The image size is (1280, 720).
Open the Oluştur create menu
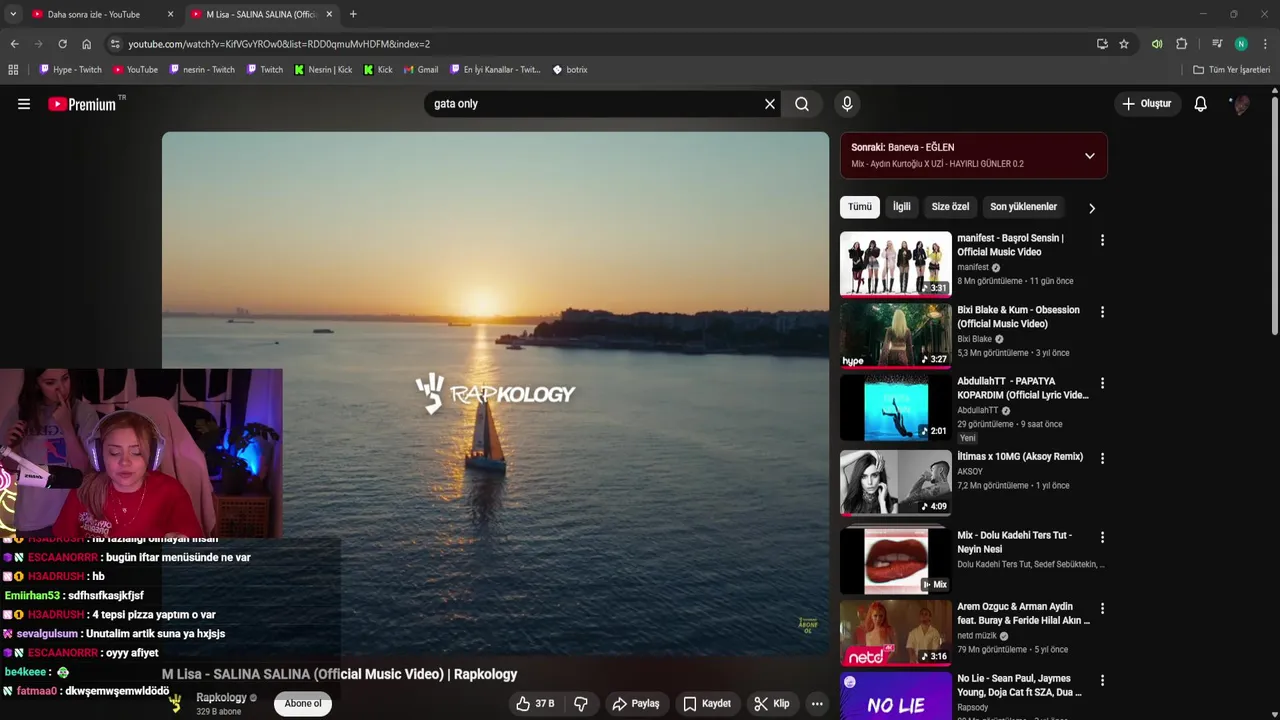point(1146,104)
